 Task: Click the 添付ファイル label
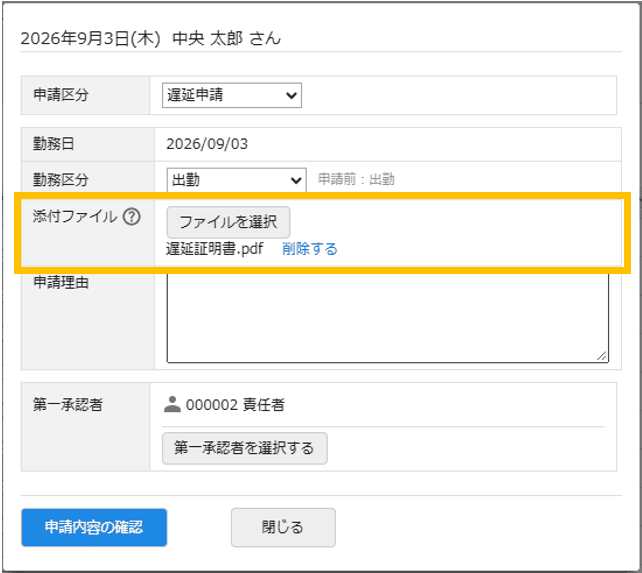pyautogui.click(x=75, y=216)
